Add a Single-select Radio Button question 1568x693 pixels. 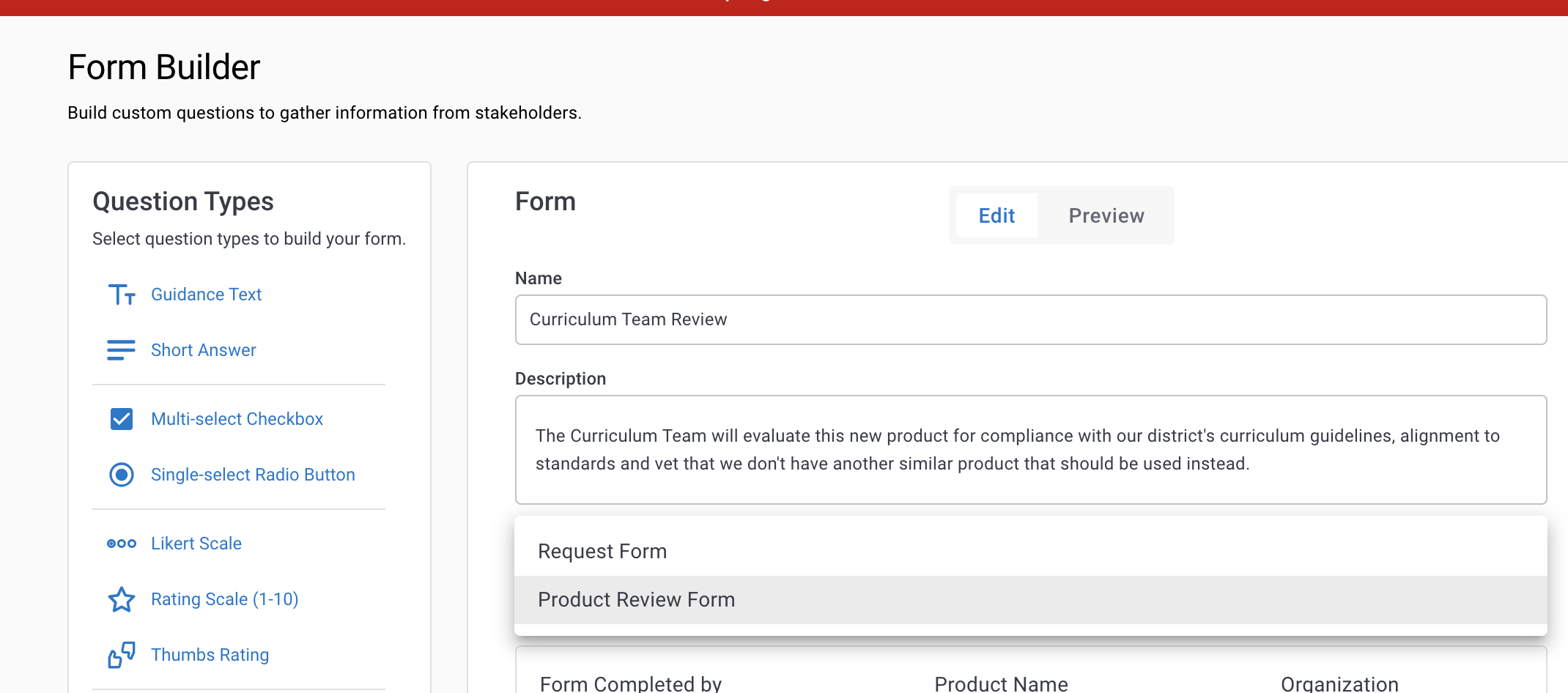click(253, 475)
